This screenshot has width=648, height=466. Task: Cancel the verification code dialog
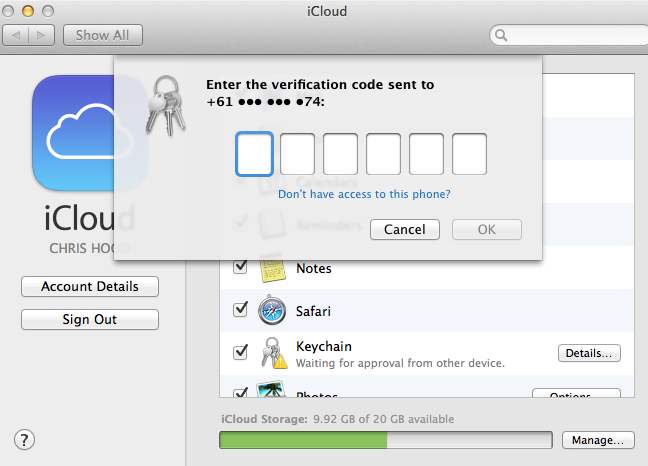[x=405, y=229]
